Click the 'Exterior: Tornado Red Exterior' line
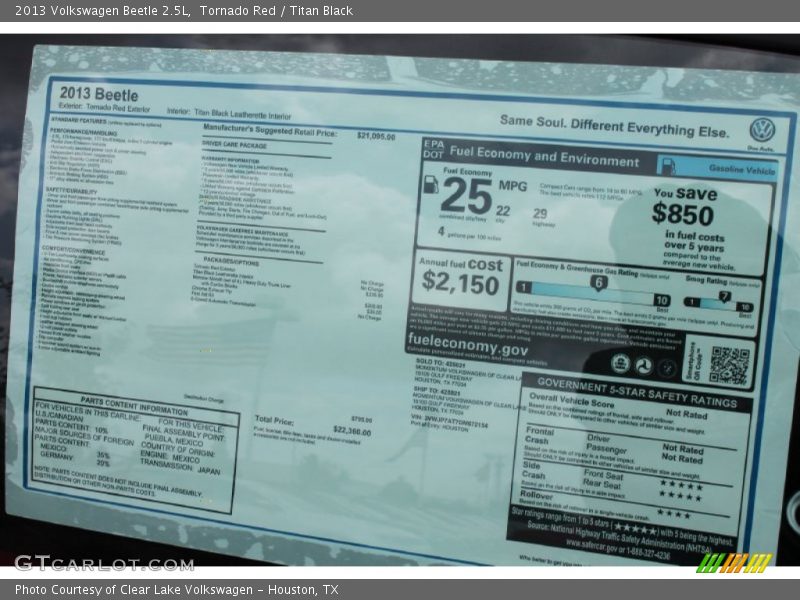Image resolution: width=800 pixels, height=600 pixels. click(x=104, y=107)
